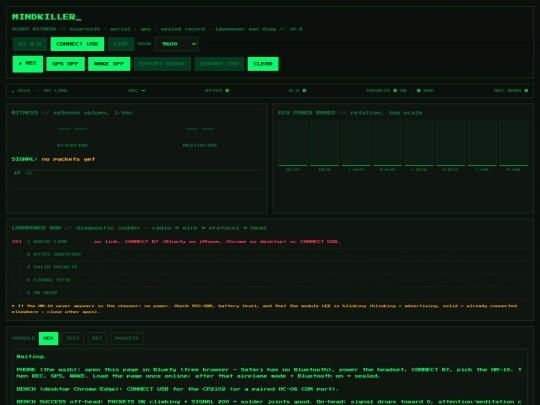The image size is (540, 405).
Task: Switch console to HEX tab
Action: coord(48,338)
